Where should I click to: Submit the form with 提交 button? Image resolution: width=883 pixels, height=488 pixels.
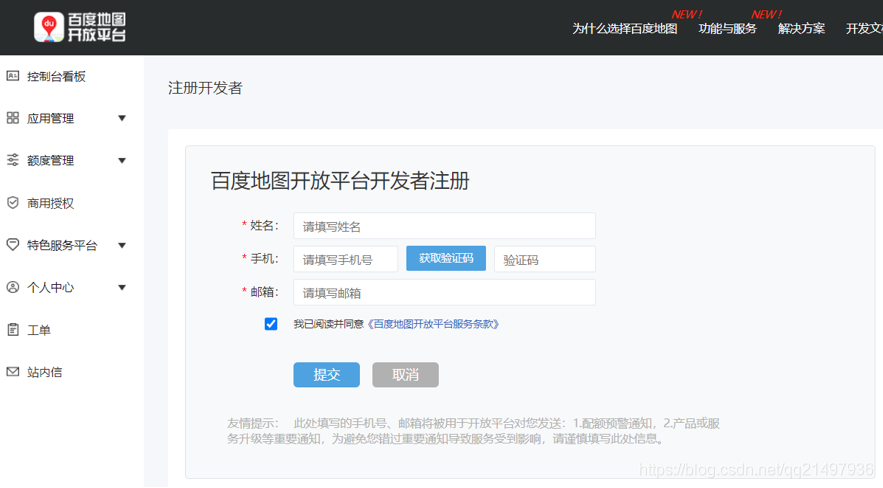coord(327,375)
